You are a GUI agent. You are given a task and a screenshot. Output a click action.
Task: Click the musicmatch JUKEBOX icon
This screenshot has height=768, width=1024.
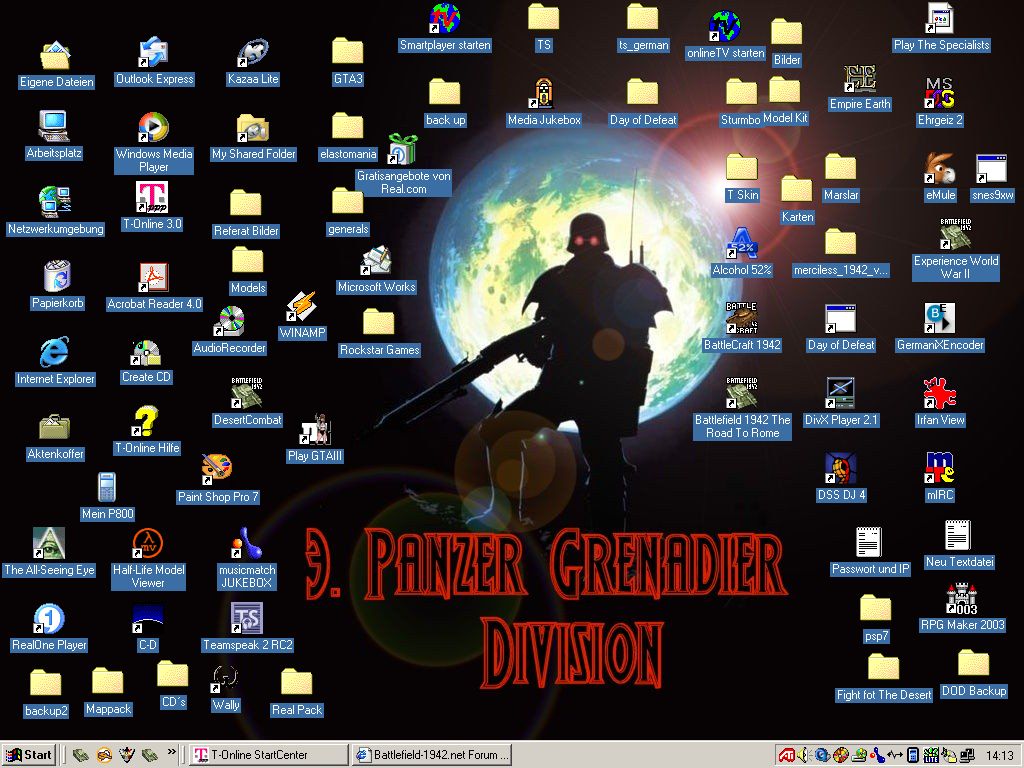pyautogui.click(x=247, y=543)
